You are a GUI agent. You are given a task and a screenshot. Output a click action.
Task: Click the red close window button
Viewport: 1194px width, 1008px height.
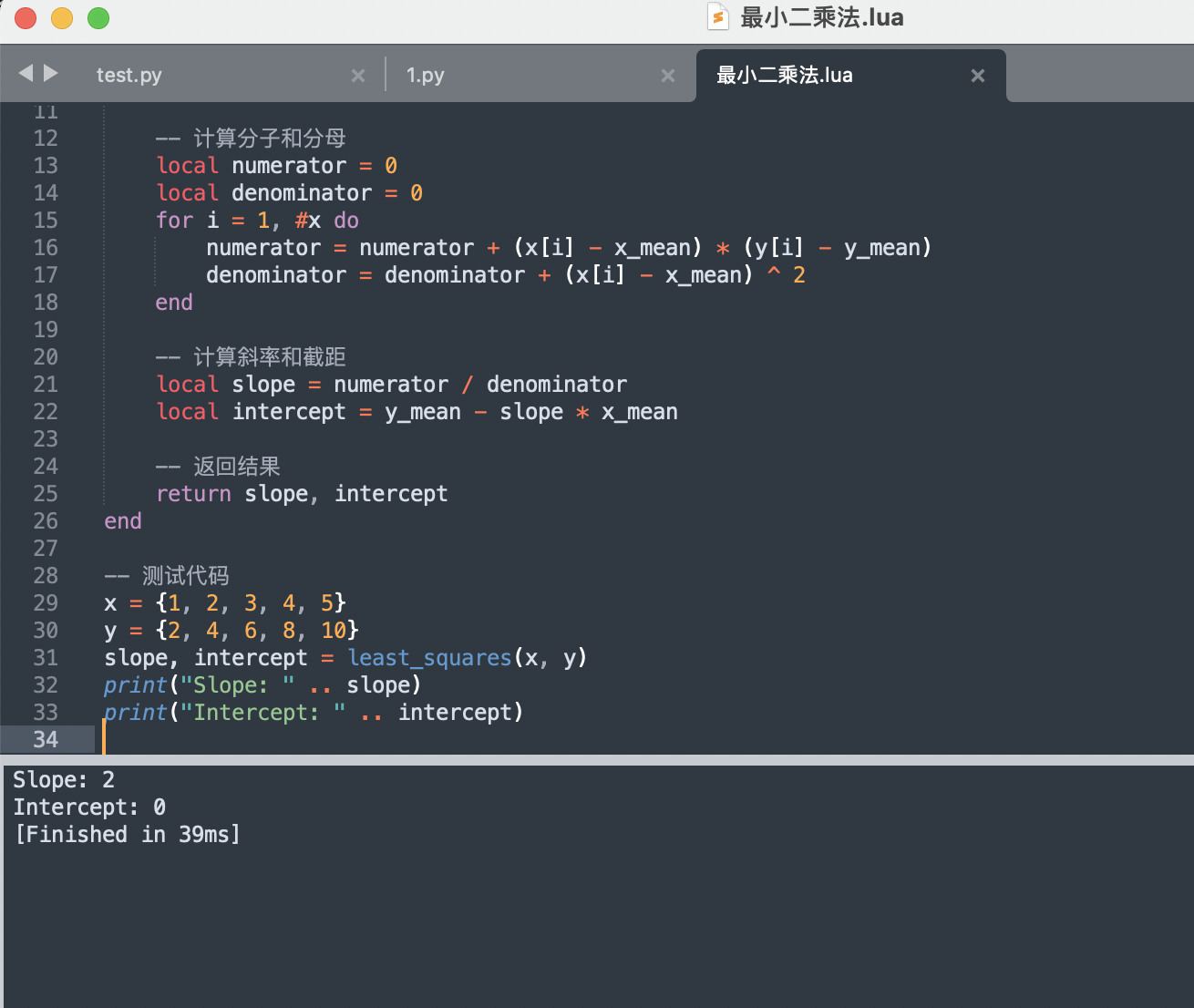pyautogui.click(x=26, y=17)
